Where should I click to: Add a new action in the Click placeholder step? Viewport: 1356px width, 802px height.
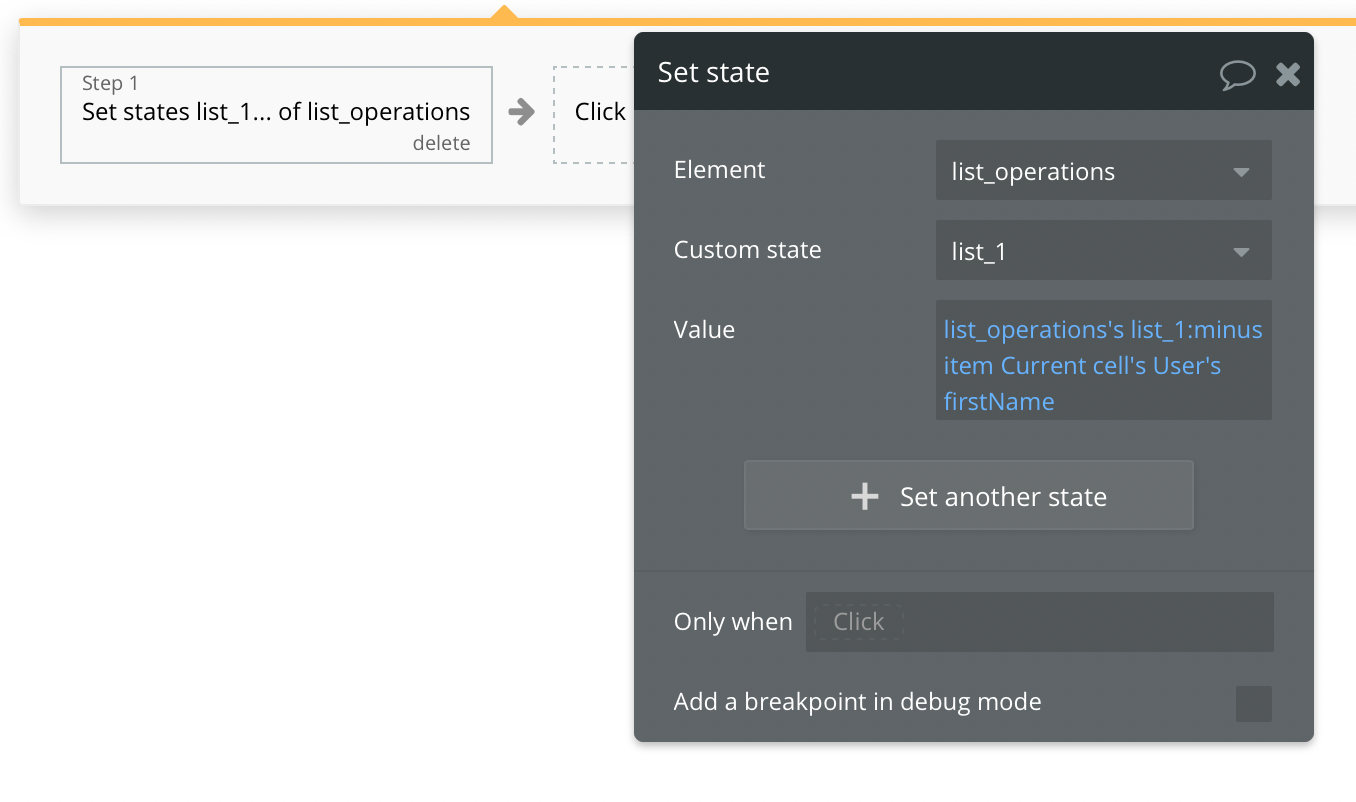(x=595, y=115)
